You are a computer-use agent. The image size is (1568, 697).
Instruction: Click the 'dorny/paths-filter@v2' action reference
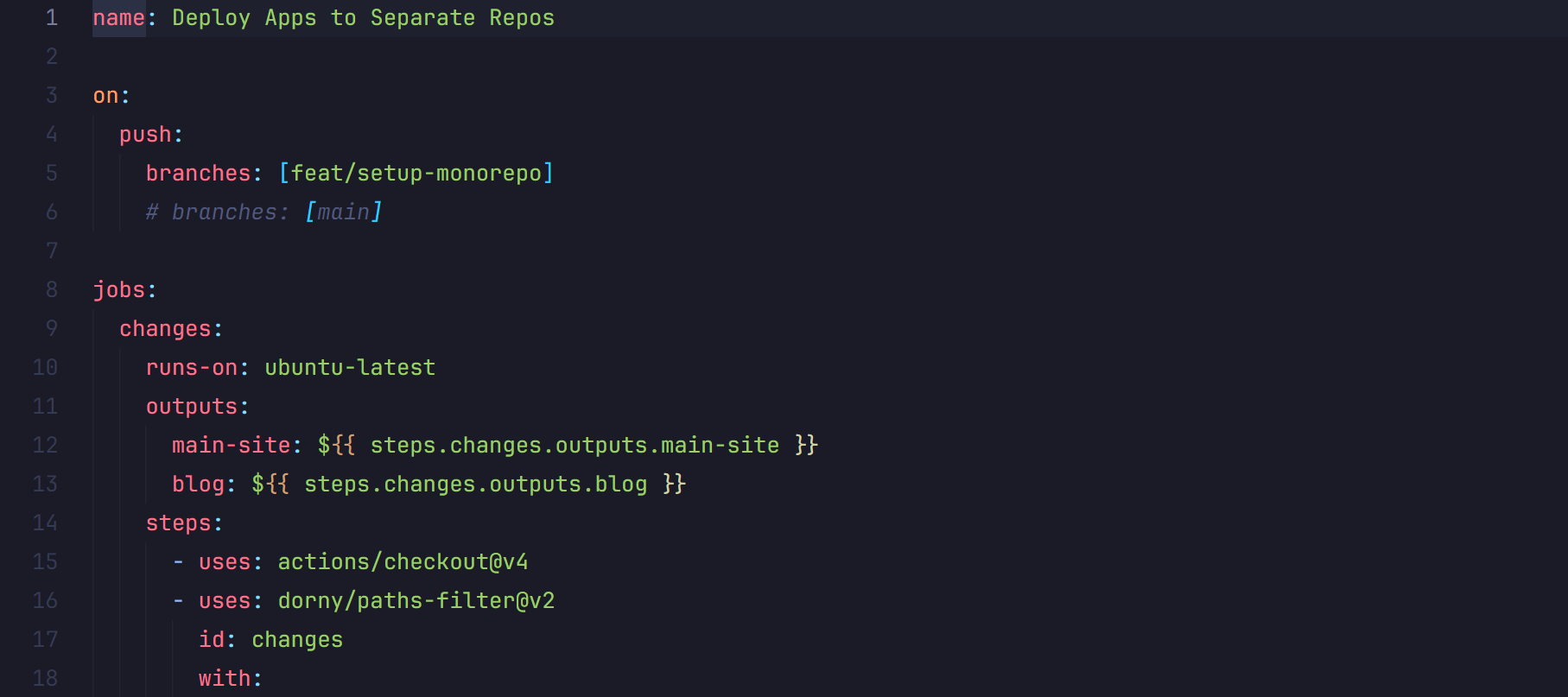click(416, 601)
